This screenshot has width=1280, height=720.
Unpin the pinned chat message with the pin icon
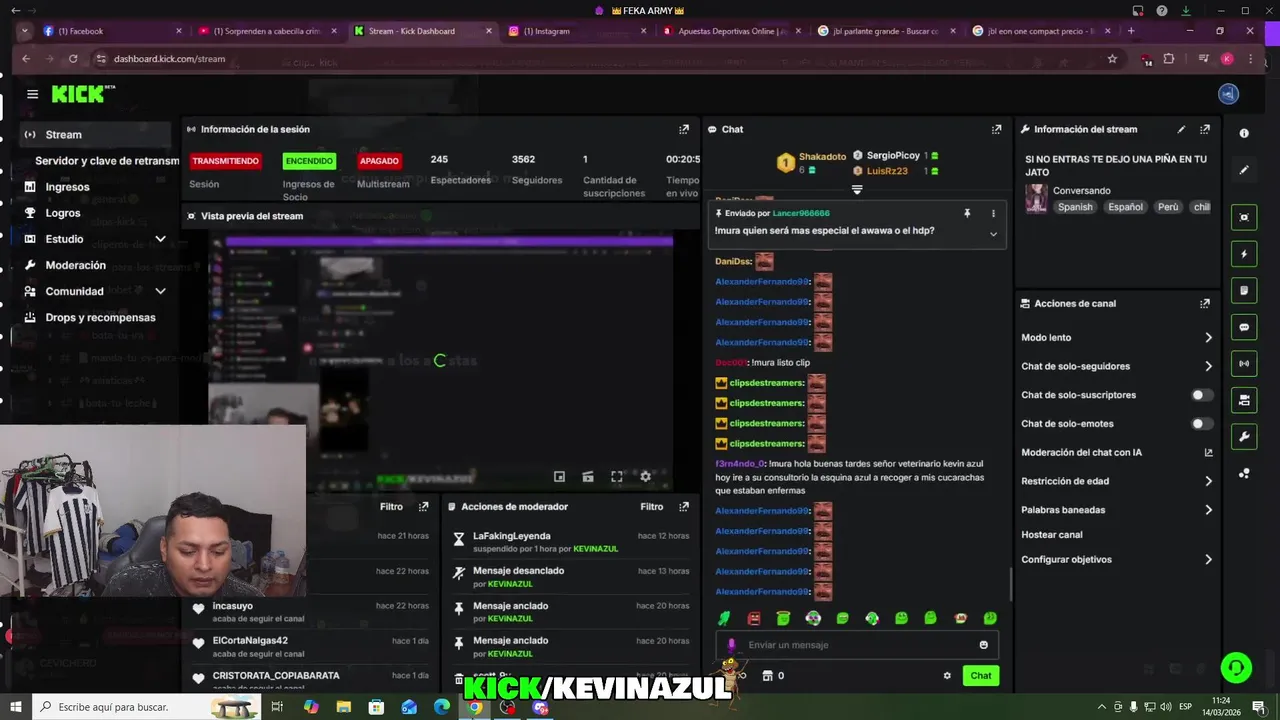tap(967, 213)
